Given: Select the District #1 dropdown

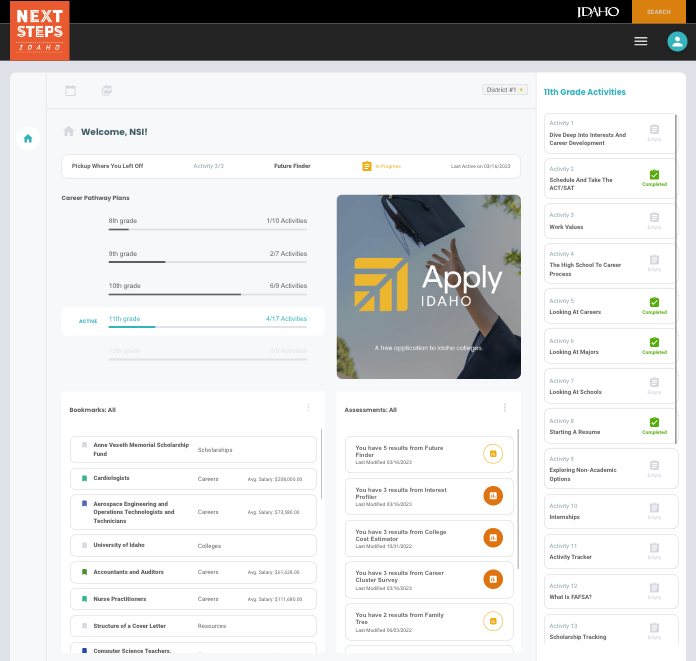Looking at the screenshot, I should tap(505, 90).
